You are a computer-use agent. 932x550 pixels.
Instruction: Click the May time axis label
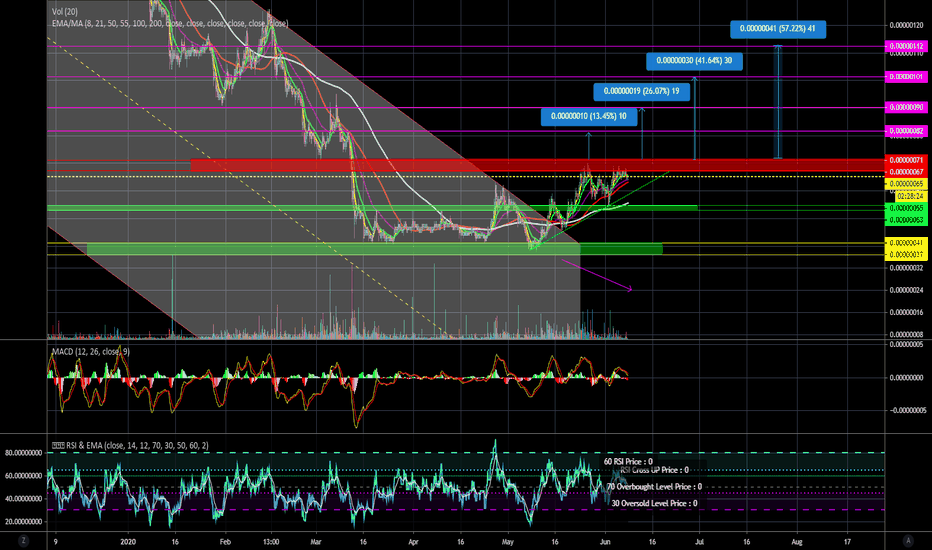tap(507, 542)
